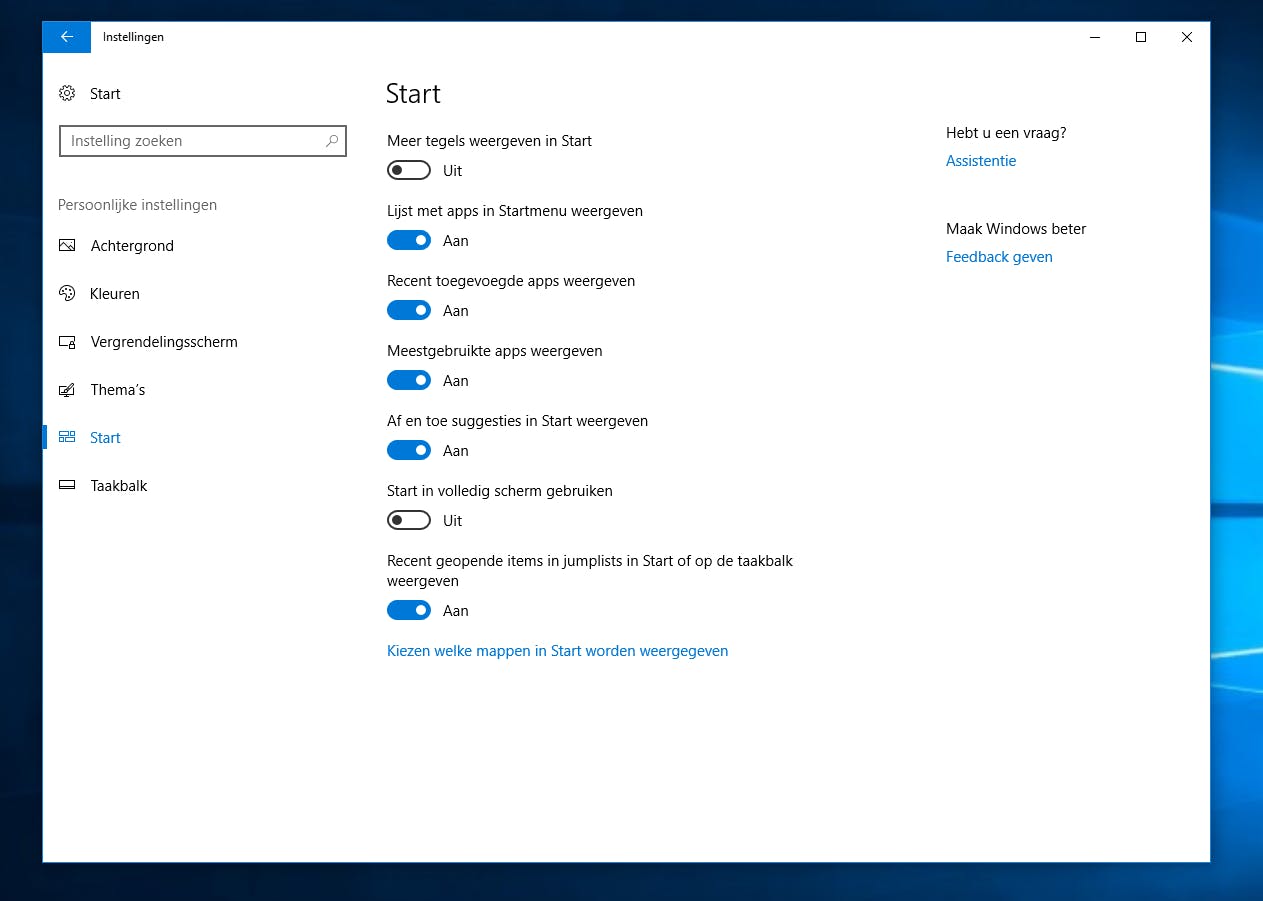Image resolution: width=1263 pixels, height=901 pixels.
Task: Enable Meer tegels weergeven in Start
Action: (x=409, y=170)
